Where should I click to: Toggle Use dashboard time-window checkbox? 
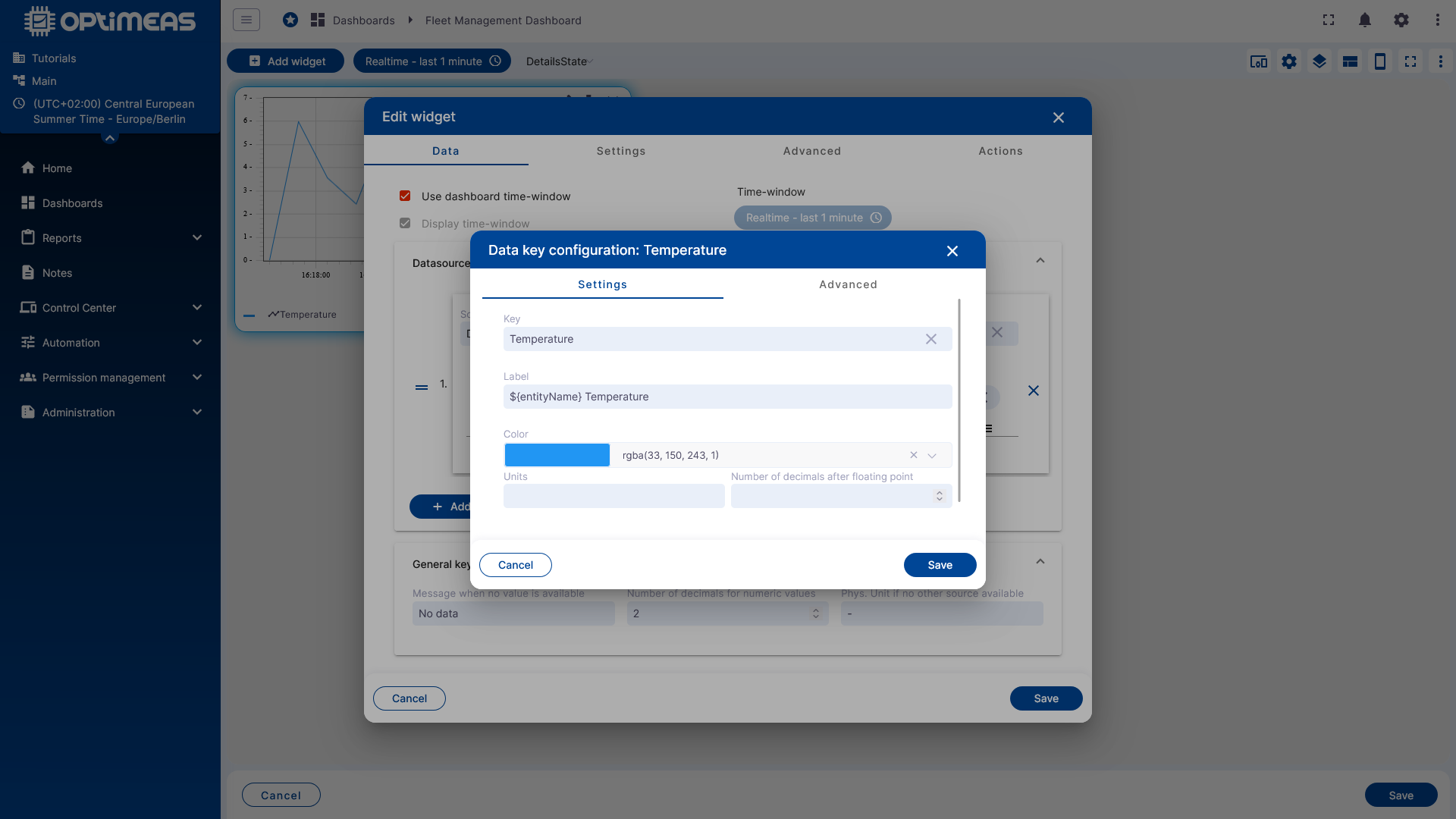(405, 196)
